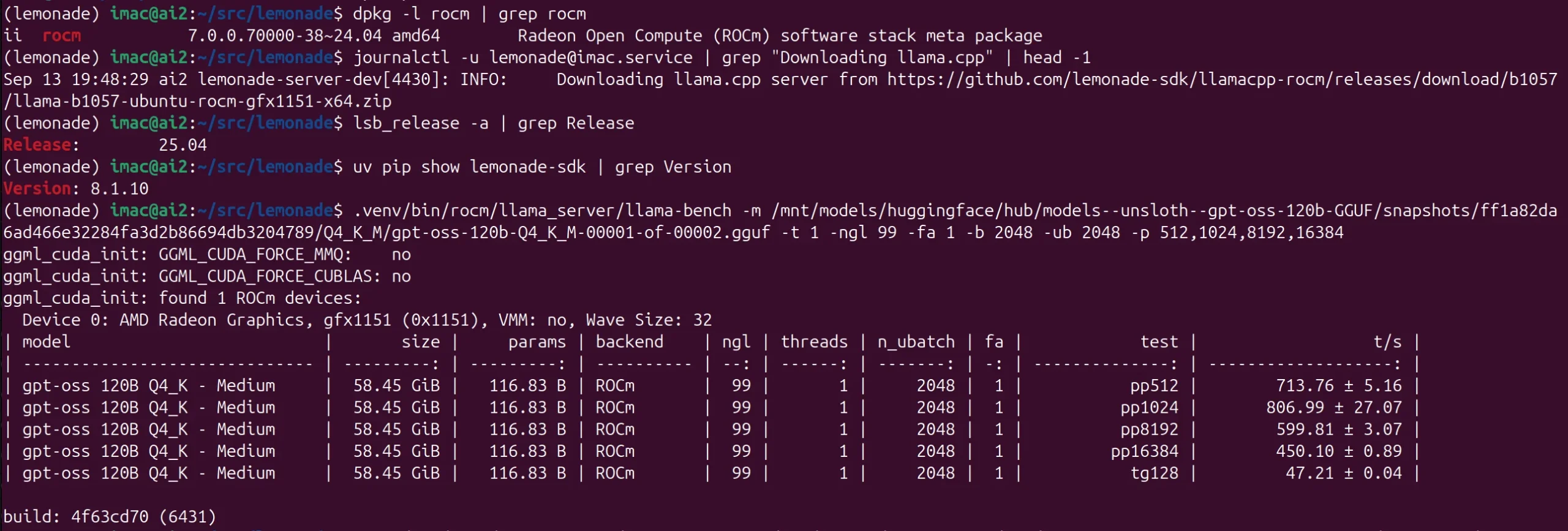Click the "params" column header
Screen dimensions: 1568x531
point(537,342)
